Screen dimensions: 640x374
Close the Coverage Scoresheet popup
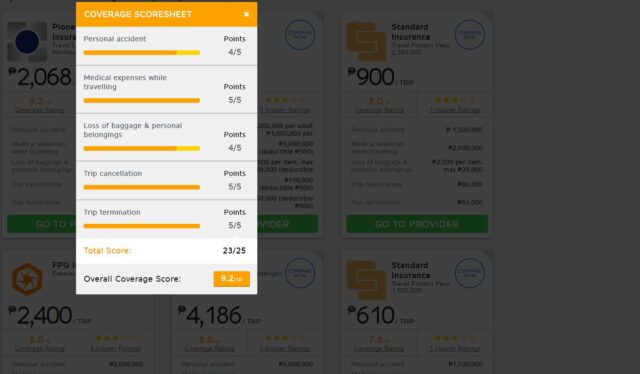tap(246, 14)
